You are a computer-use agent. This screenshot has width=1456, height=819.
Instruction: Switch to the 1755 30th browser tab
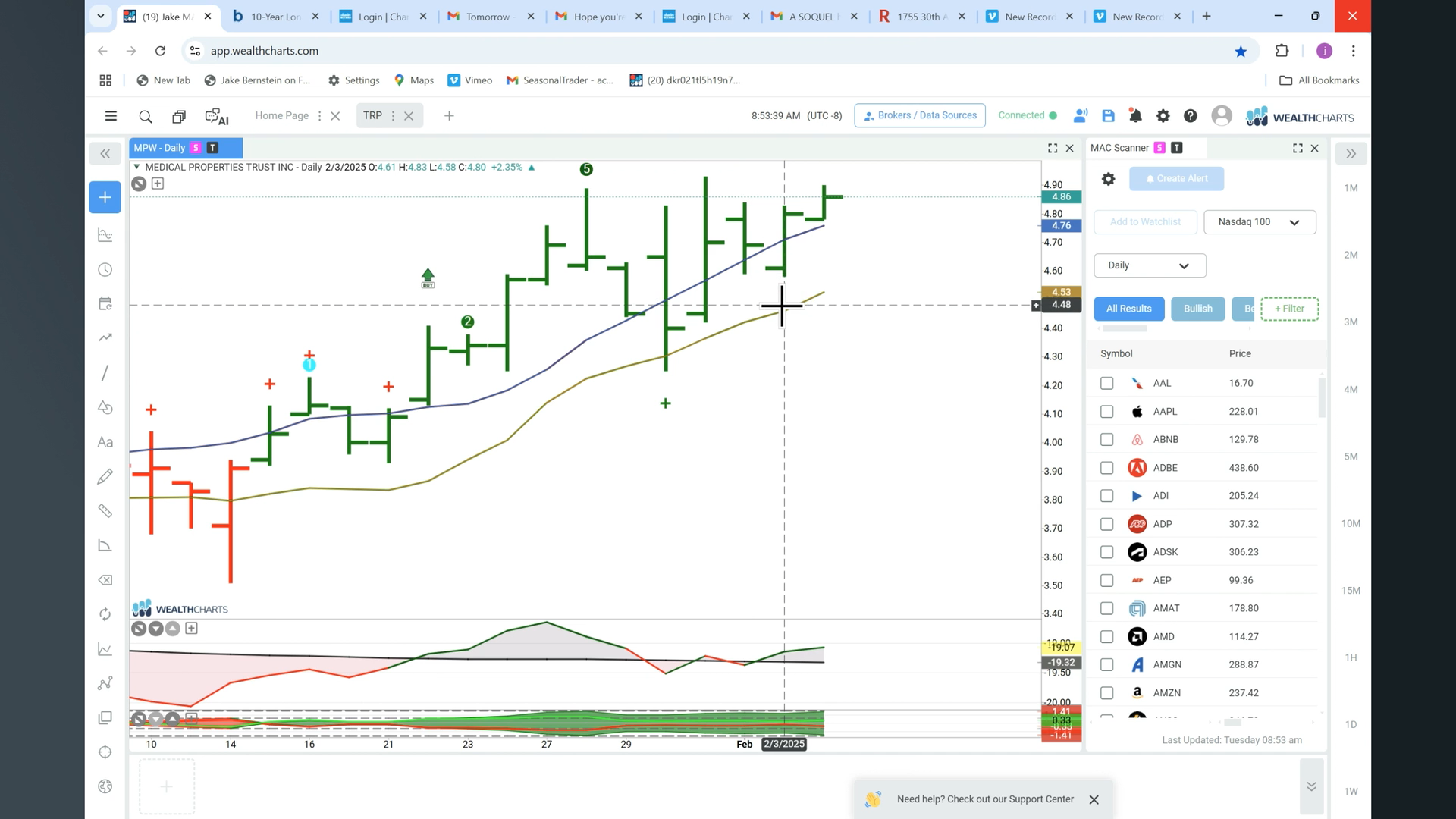pos(921,17)
